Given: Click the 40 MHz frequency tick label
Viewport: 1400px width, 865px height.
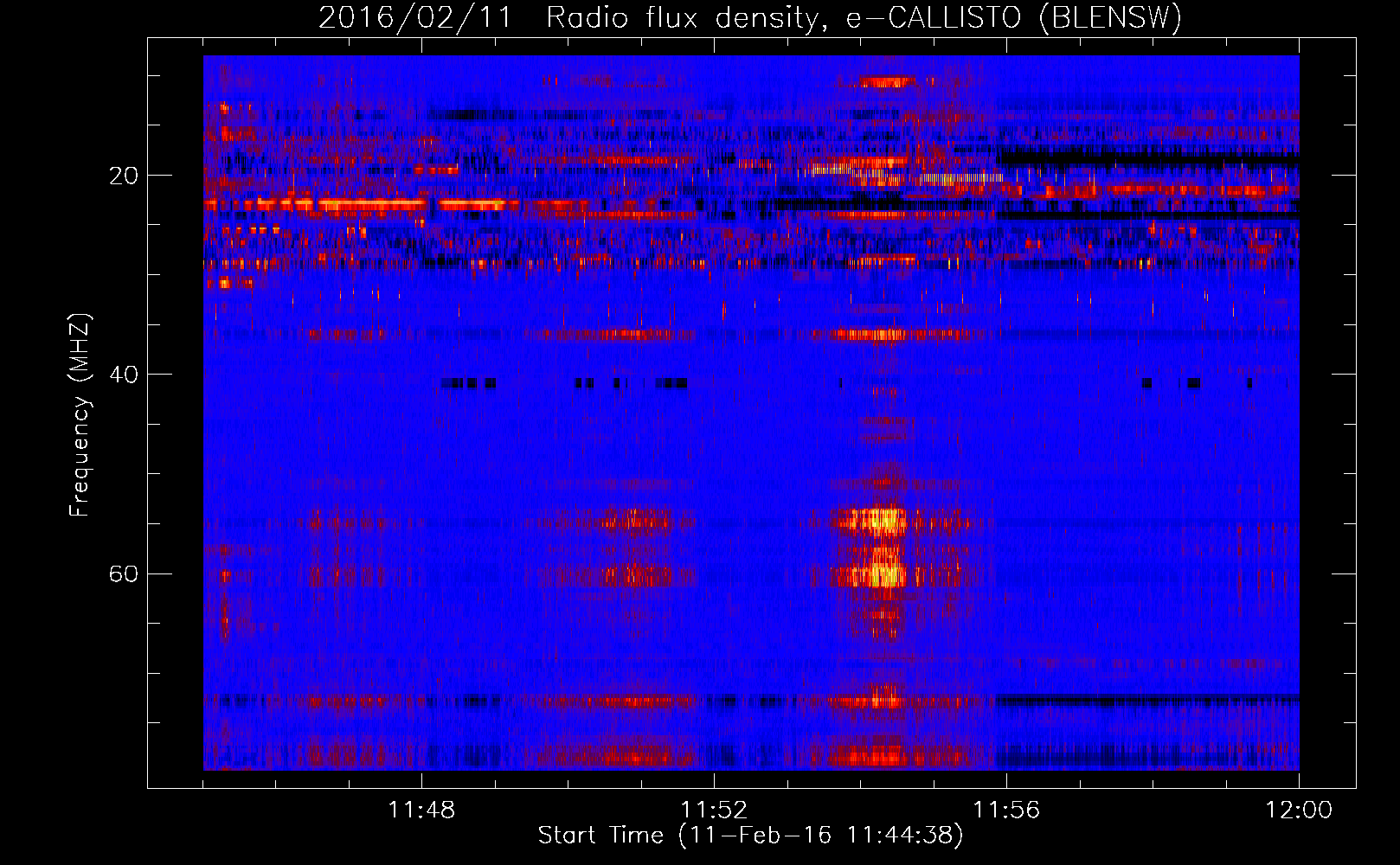Looking at the screenshot, I should coord(124,375).
